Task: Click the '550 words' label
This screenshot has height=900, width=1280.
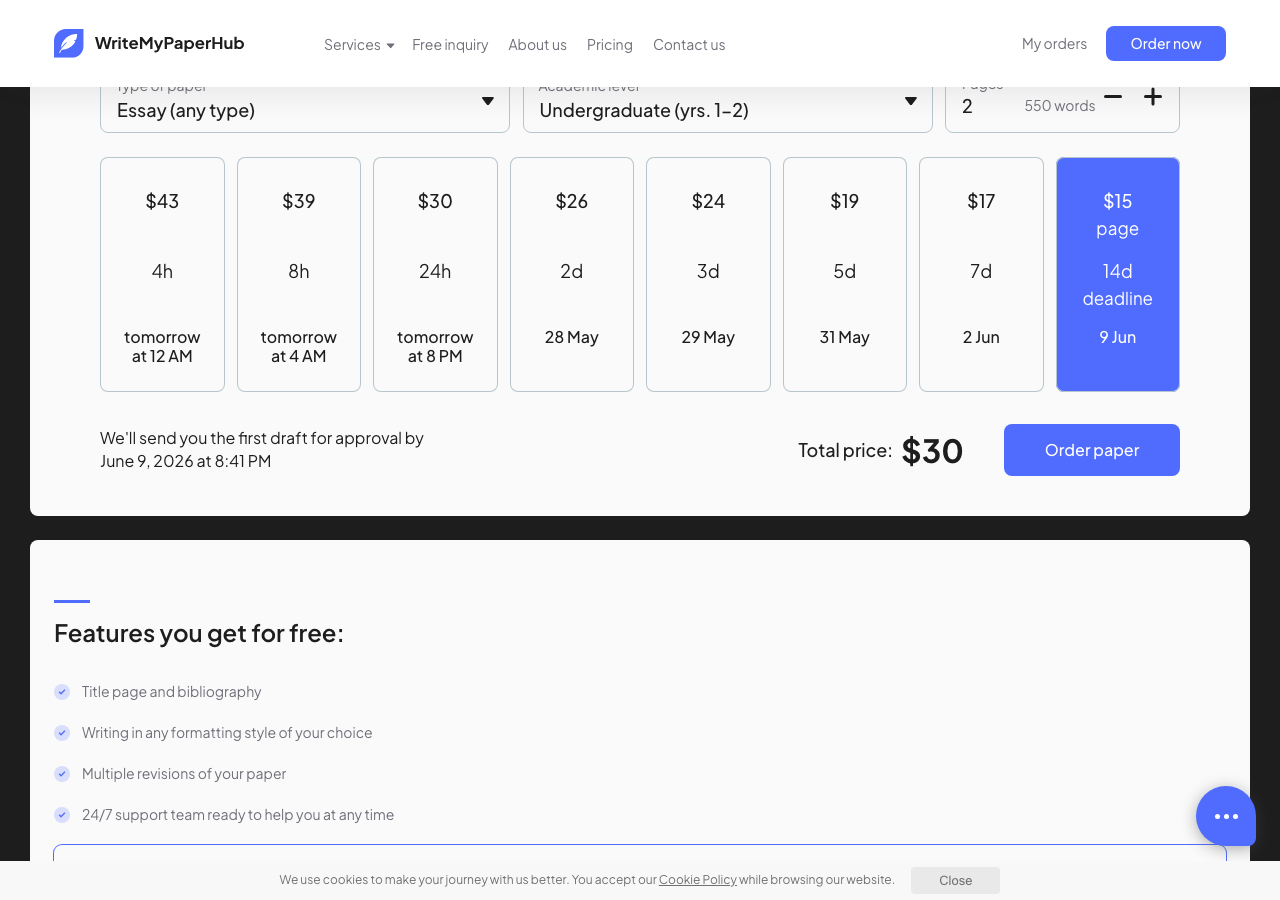Action: 1060,105
